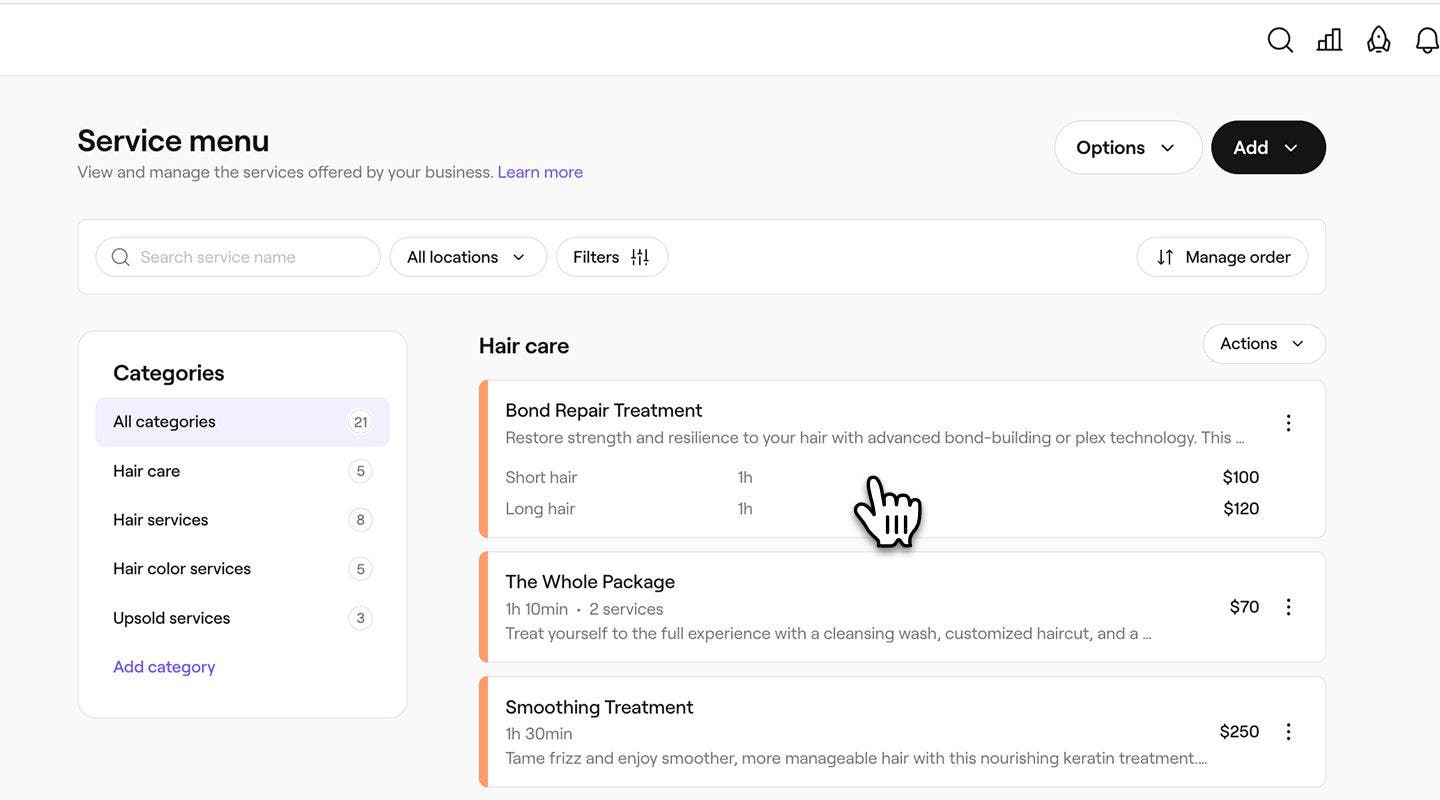Choose Hair color services category
Screen dimensions: 1440x800
[x=182, y=569]
